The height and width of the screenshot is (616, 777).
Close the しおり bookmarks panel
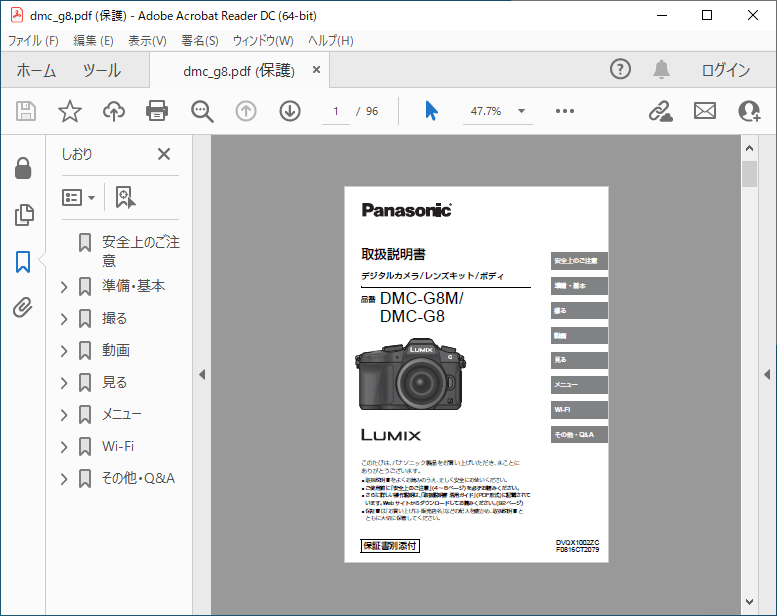pos(164,154)
